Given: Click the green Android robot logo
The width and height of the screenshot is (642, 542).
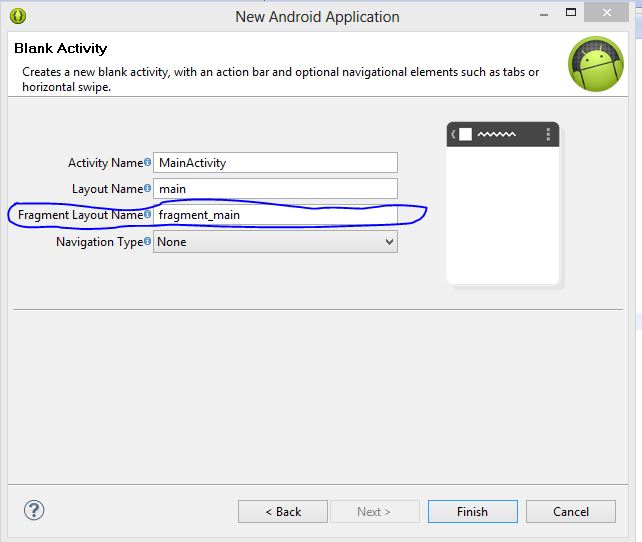Looking at the screenshot, I should 596,64.
